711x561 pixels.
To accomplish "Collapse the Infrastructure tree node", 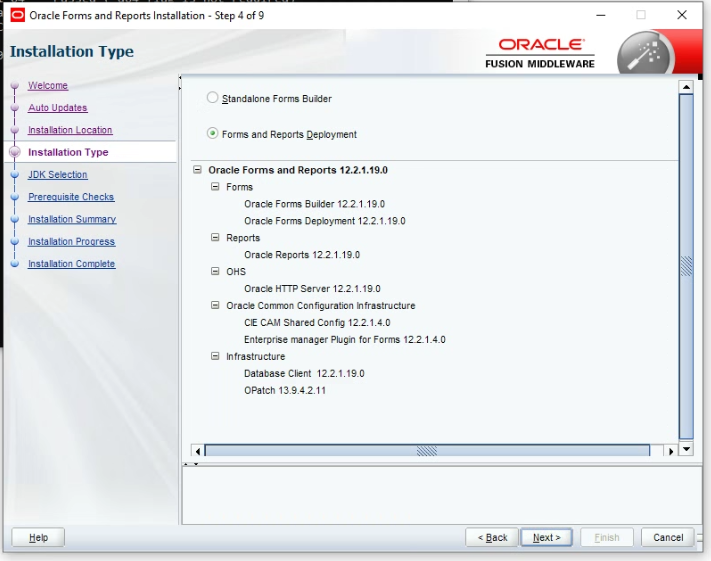I will (x=215, y=356).
